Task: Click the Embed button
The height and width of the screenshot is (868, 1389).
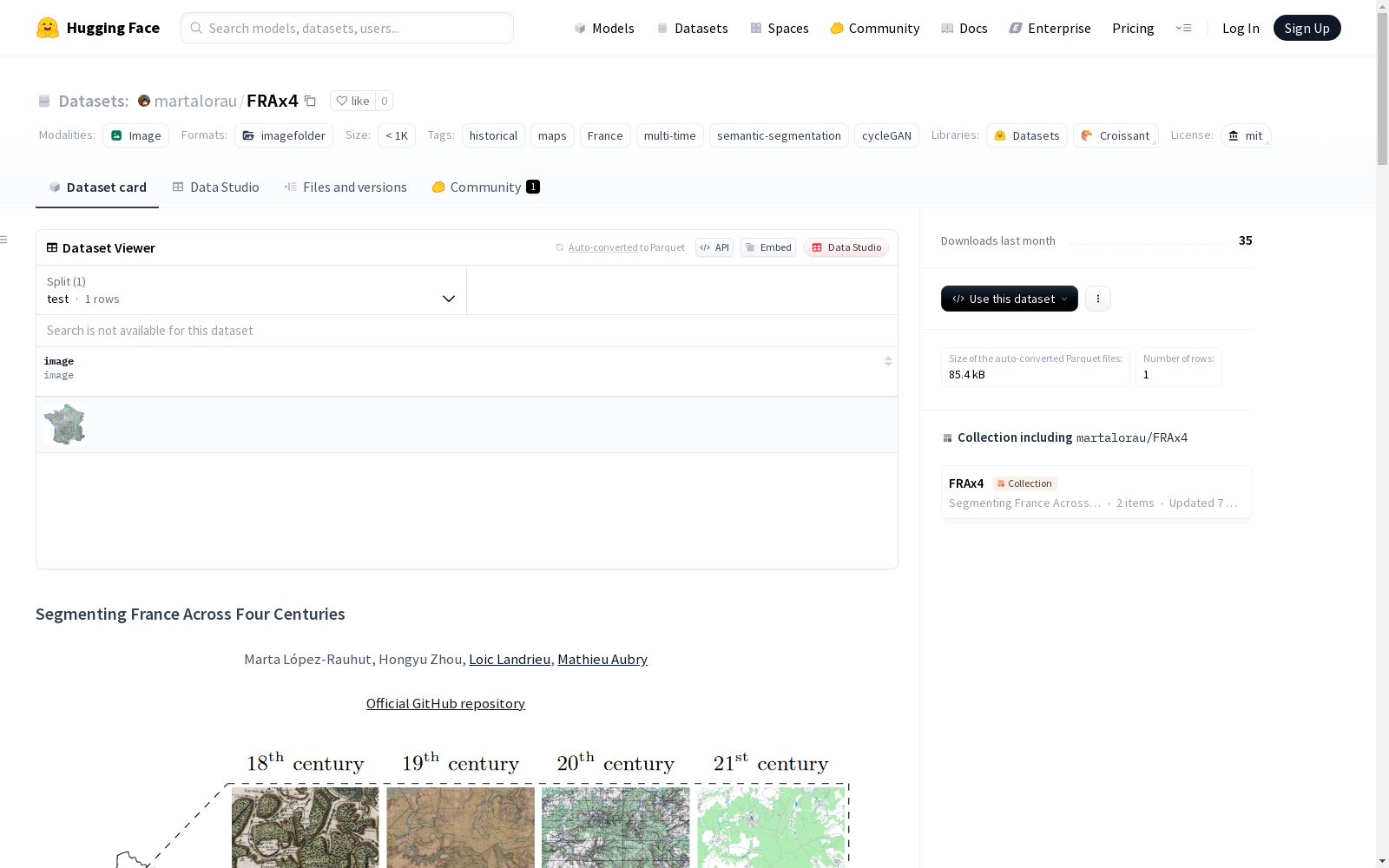Action: click(x=768, y=247)
